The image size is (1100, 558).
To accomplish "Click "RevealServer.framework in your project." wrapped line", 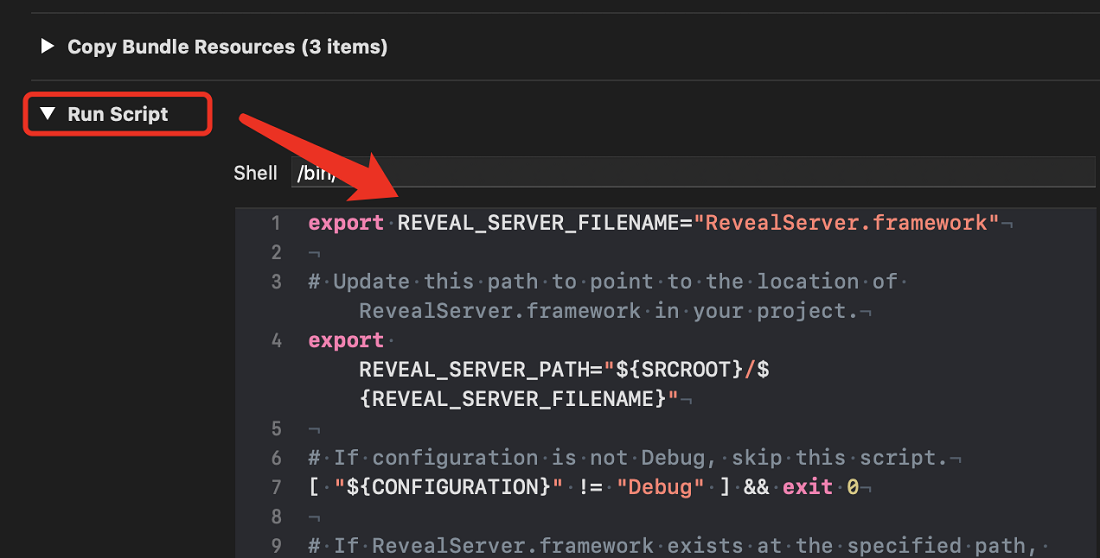I will [609, 311].
